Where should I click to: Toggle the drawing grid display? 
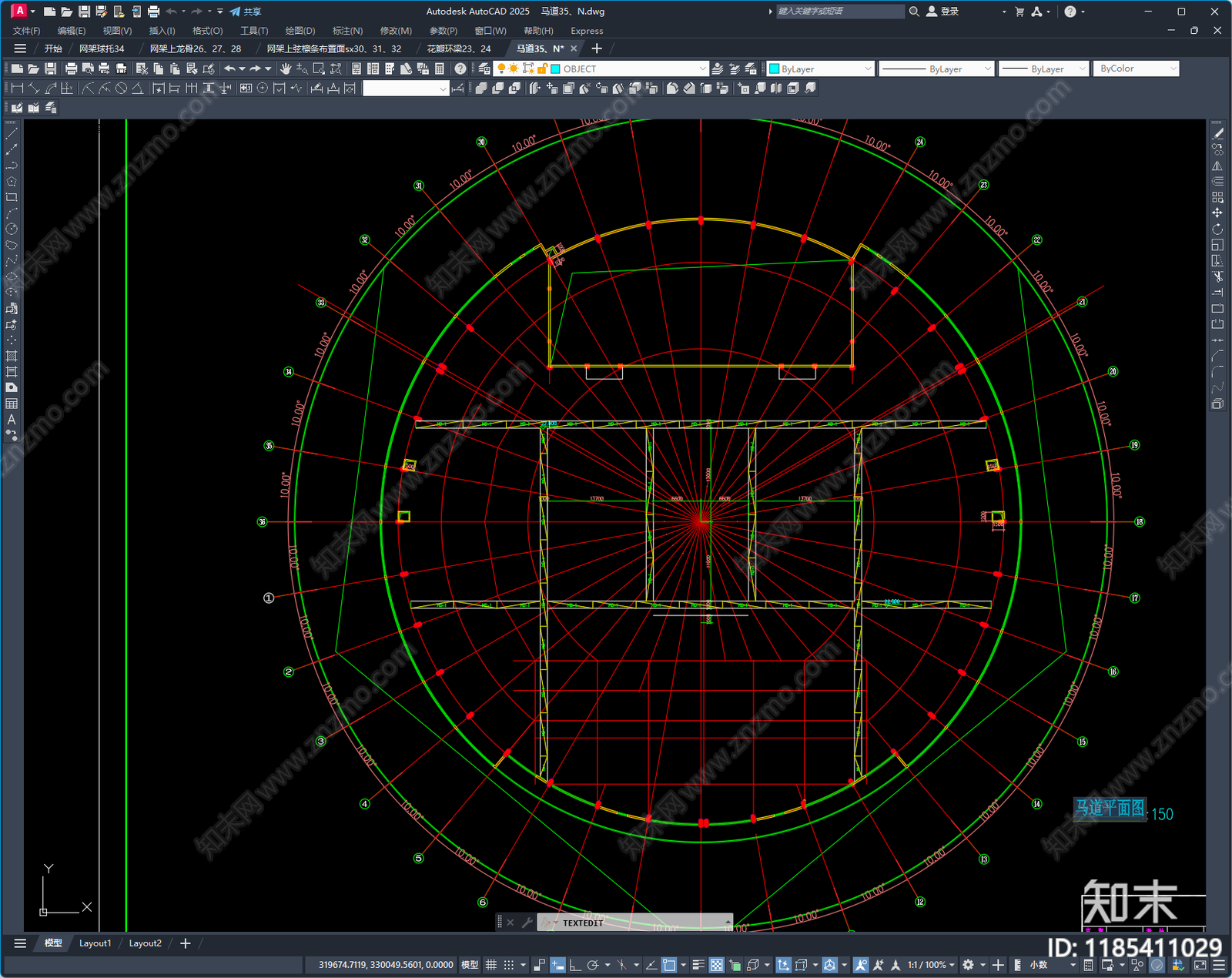pyautogui.click(x=490, y=965)
